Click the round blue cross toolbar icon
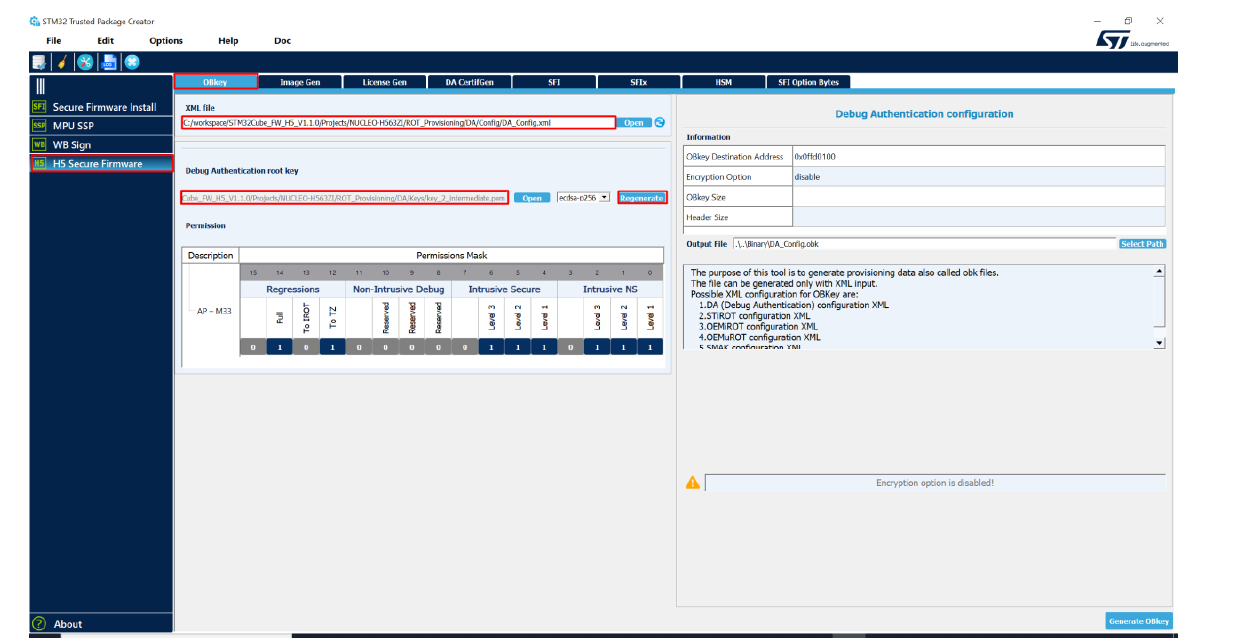 [132, 62]
